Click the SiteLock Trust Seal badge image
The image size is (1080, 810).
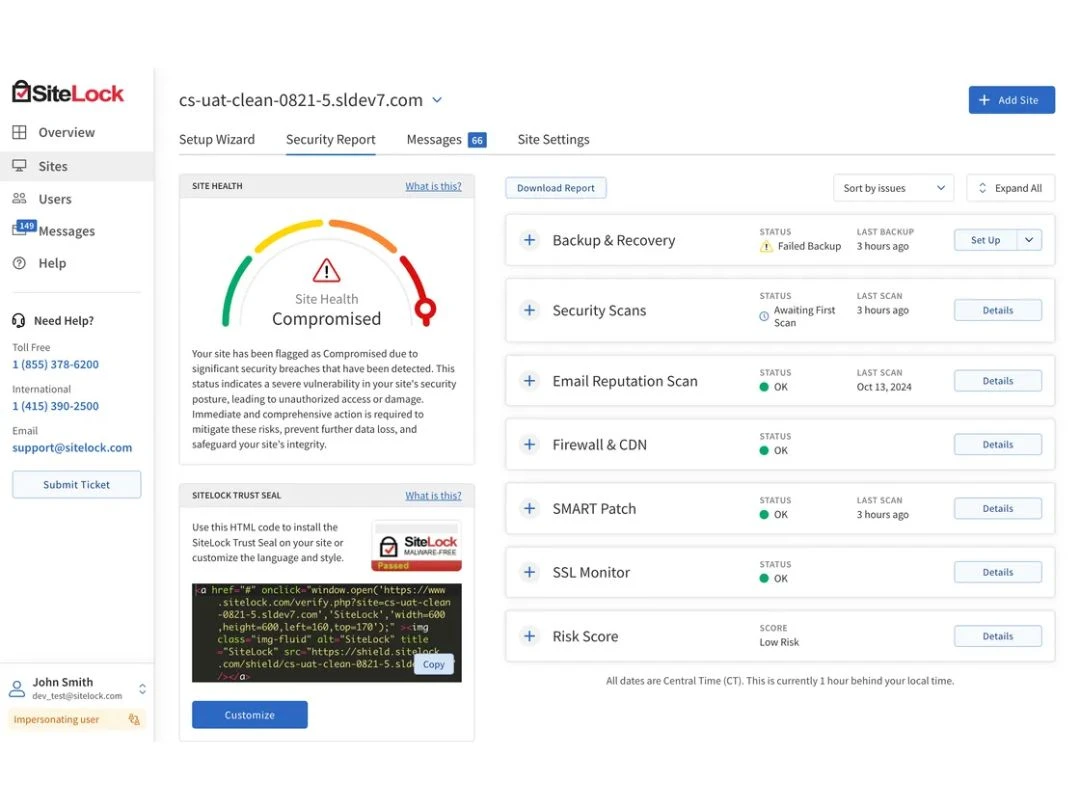click(416, 547)
